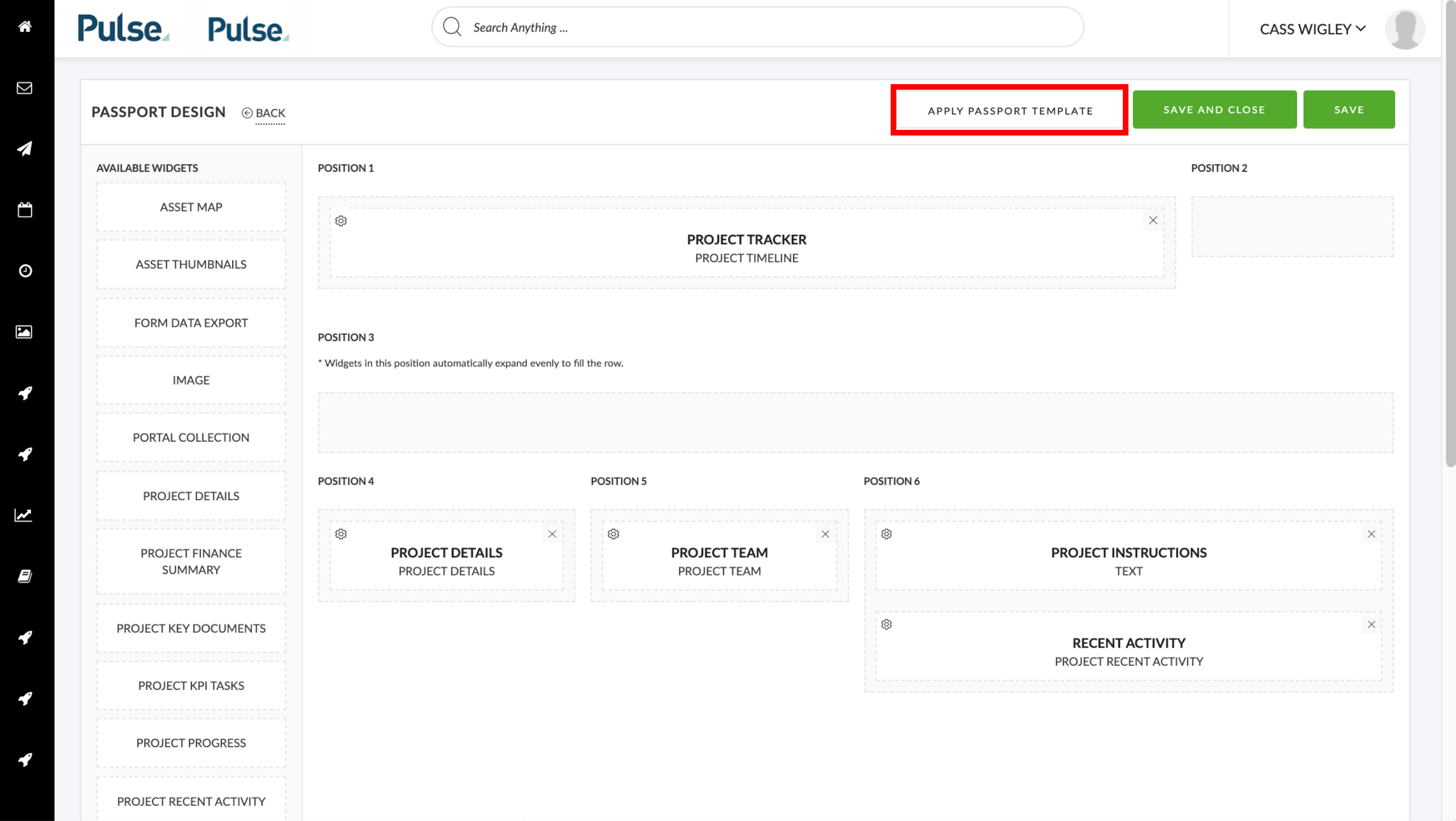Focus the Search Anything input field
The height and width of the screenshot is (821, 1456).
[x=757, y=27]
